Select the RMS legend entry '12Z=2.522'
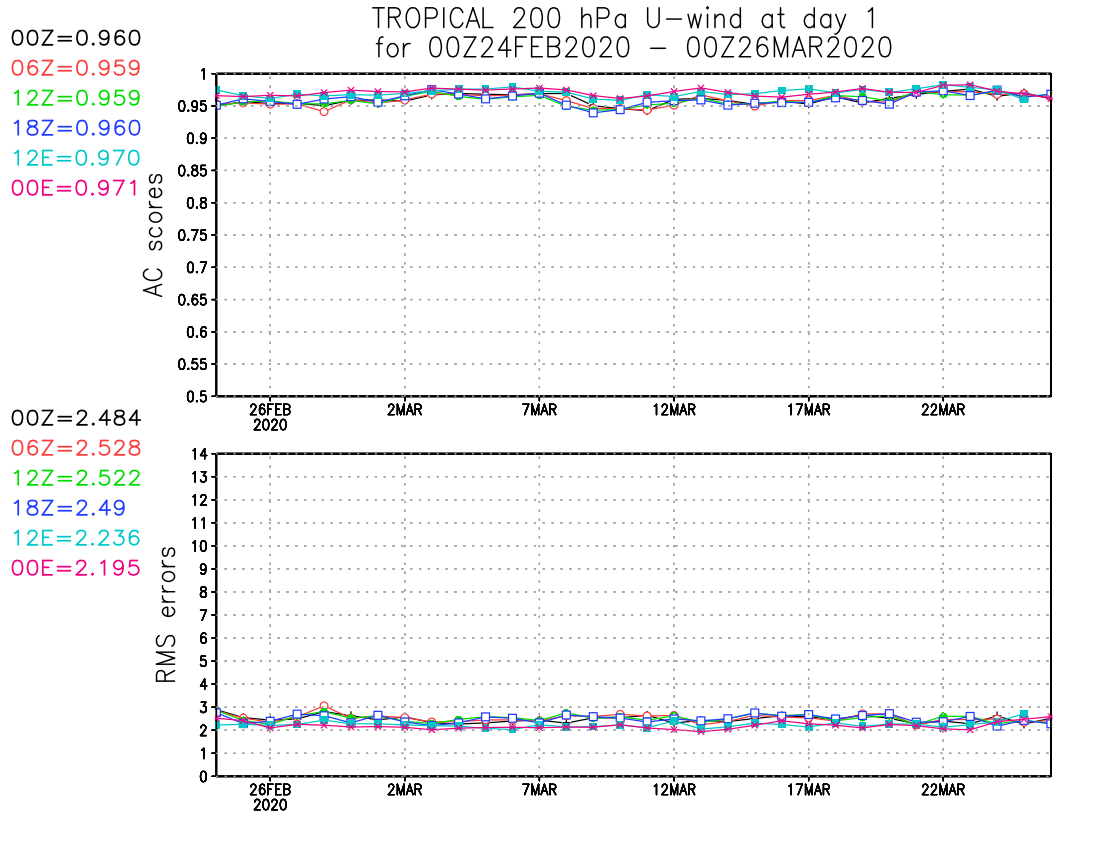This screenshot has height=850, width=1100. point(76,478)
